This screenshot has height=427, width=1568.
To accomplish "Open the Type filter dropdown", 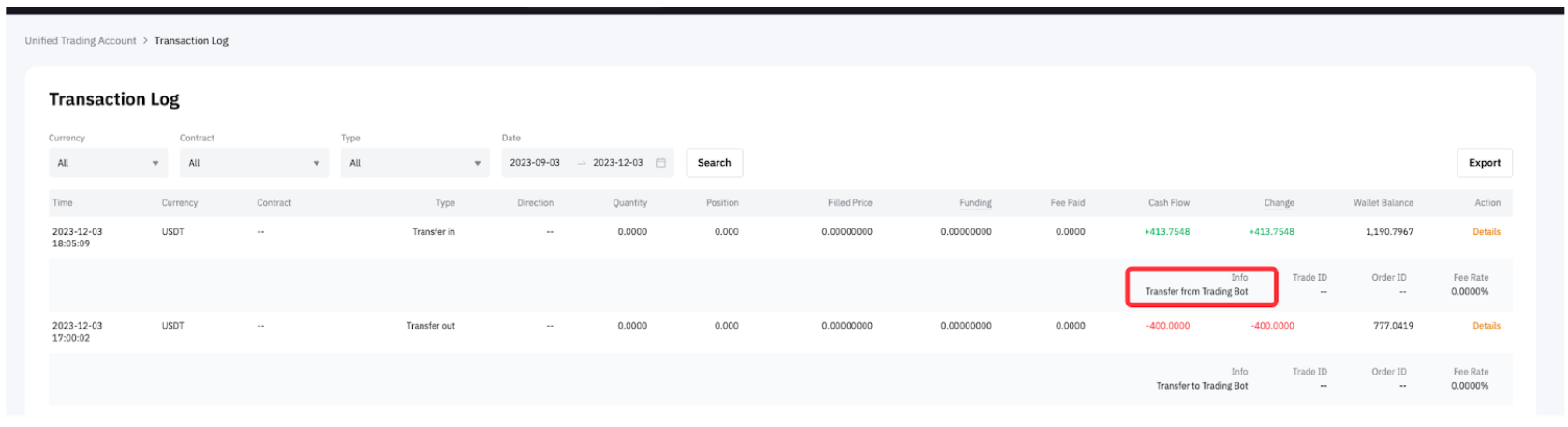I will point(414,163).
